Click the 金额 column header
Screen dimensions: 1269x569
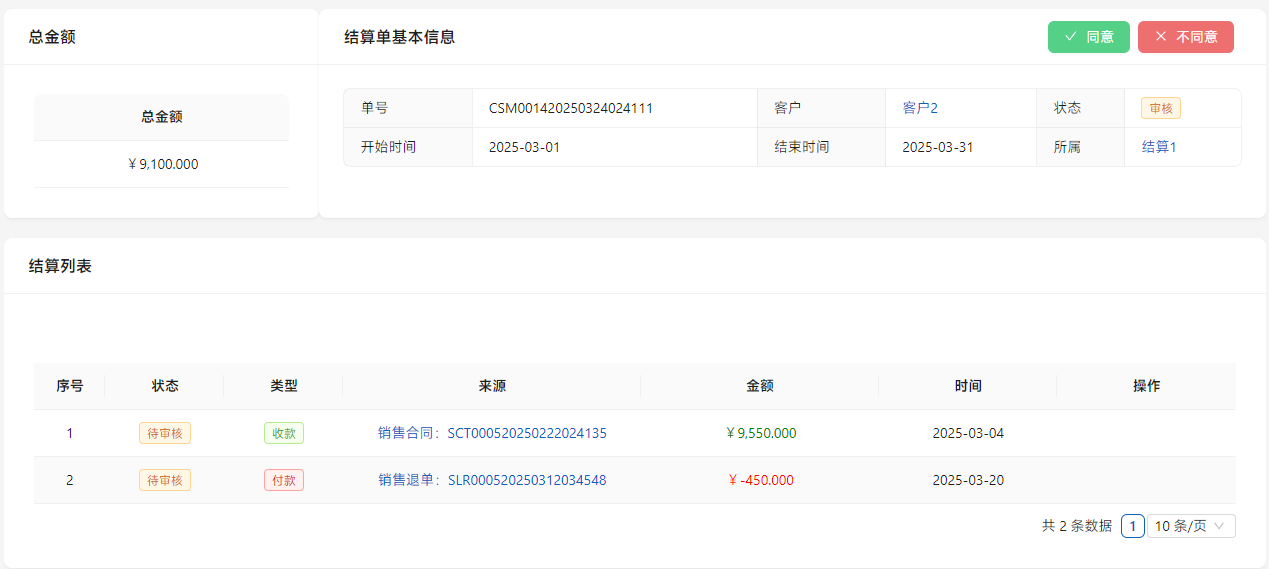(760, 386)
